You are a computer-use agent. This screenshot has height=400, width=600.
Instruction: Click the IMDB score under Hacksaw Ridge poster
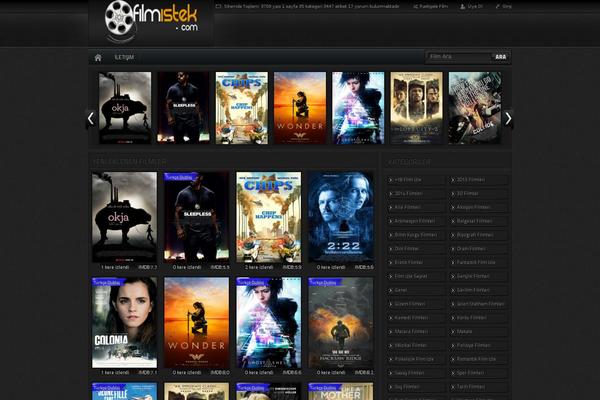tap(364, 372)
